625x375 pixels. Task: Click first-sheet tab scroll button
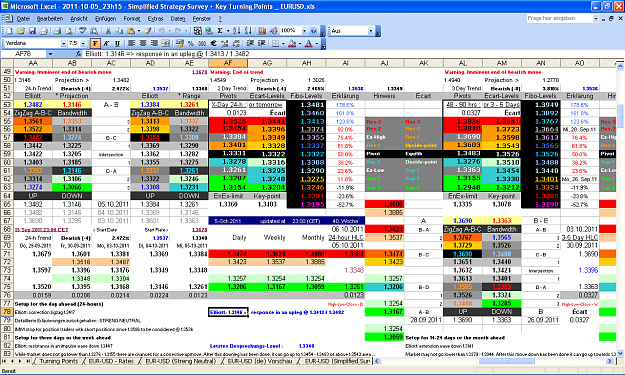coord(4,361)
